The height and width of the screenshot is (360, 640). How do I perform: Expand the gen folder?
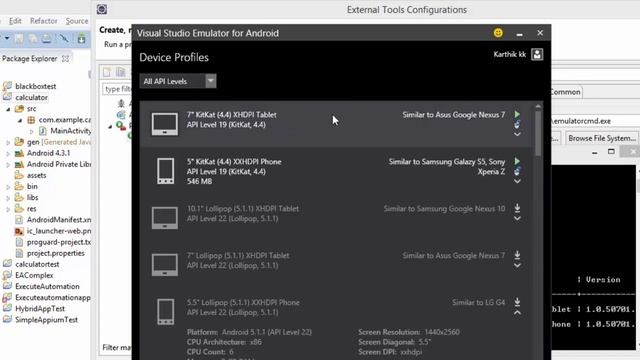point(8,142)
